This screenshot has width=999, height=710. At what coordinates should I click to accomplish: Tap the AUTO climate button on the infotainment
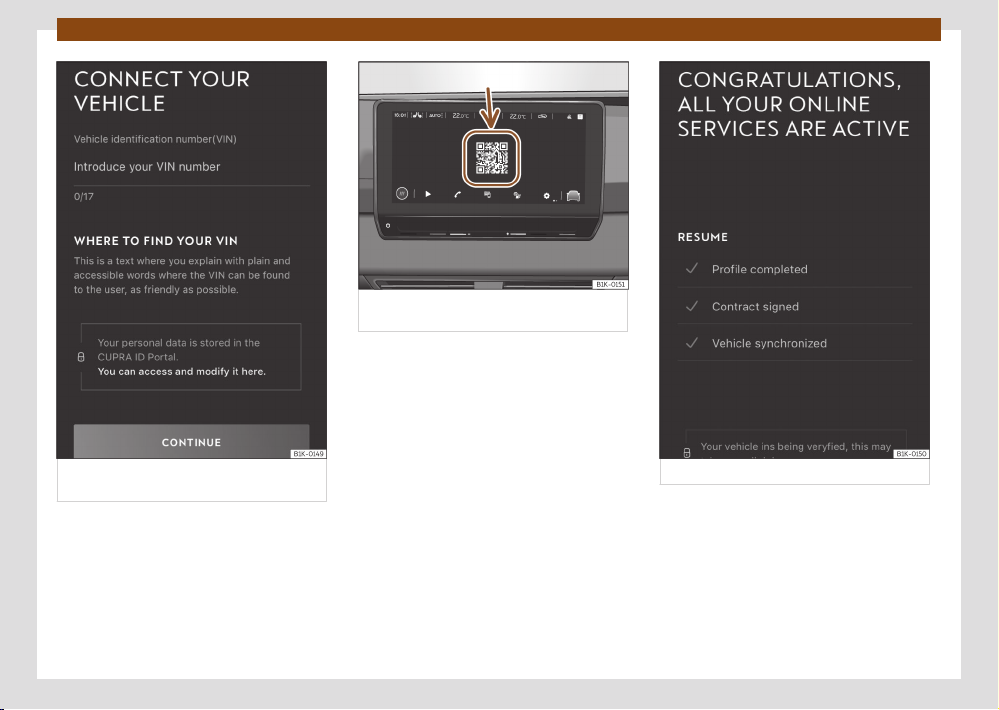(x=435, y=115)
